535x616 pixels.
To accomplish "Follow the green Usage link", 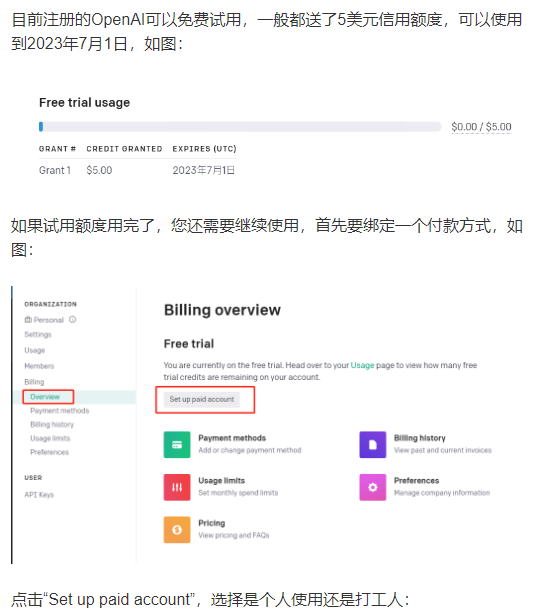I will pos(362,365).
